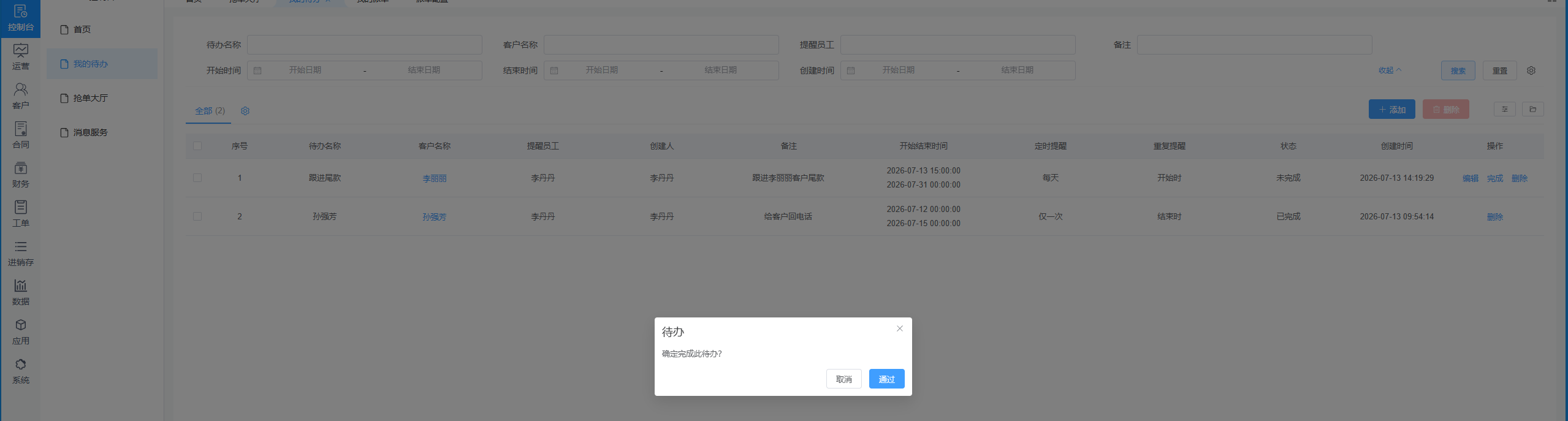The height and width of the screenshot is (421, 1568).
Task: Click 删除 for the 跟进尾款 row
Action: (x=1519, y=178)
